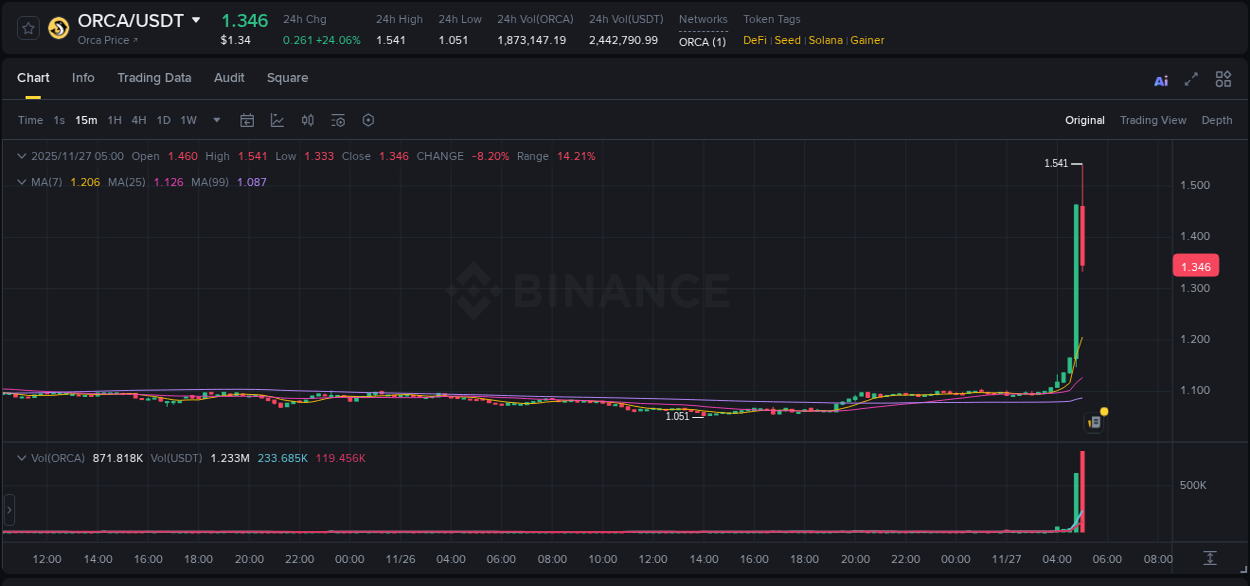Open the date range calendar picker
The height and width of the screenshot is (586, 1250).
click(x=247, y=119)
